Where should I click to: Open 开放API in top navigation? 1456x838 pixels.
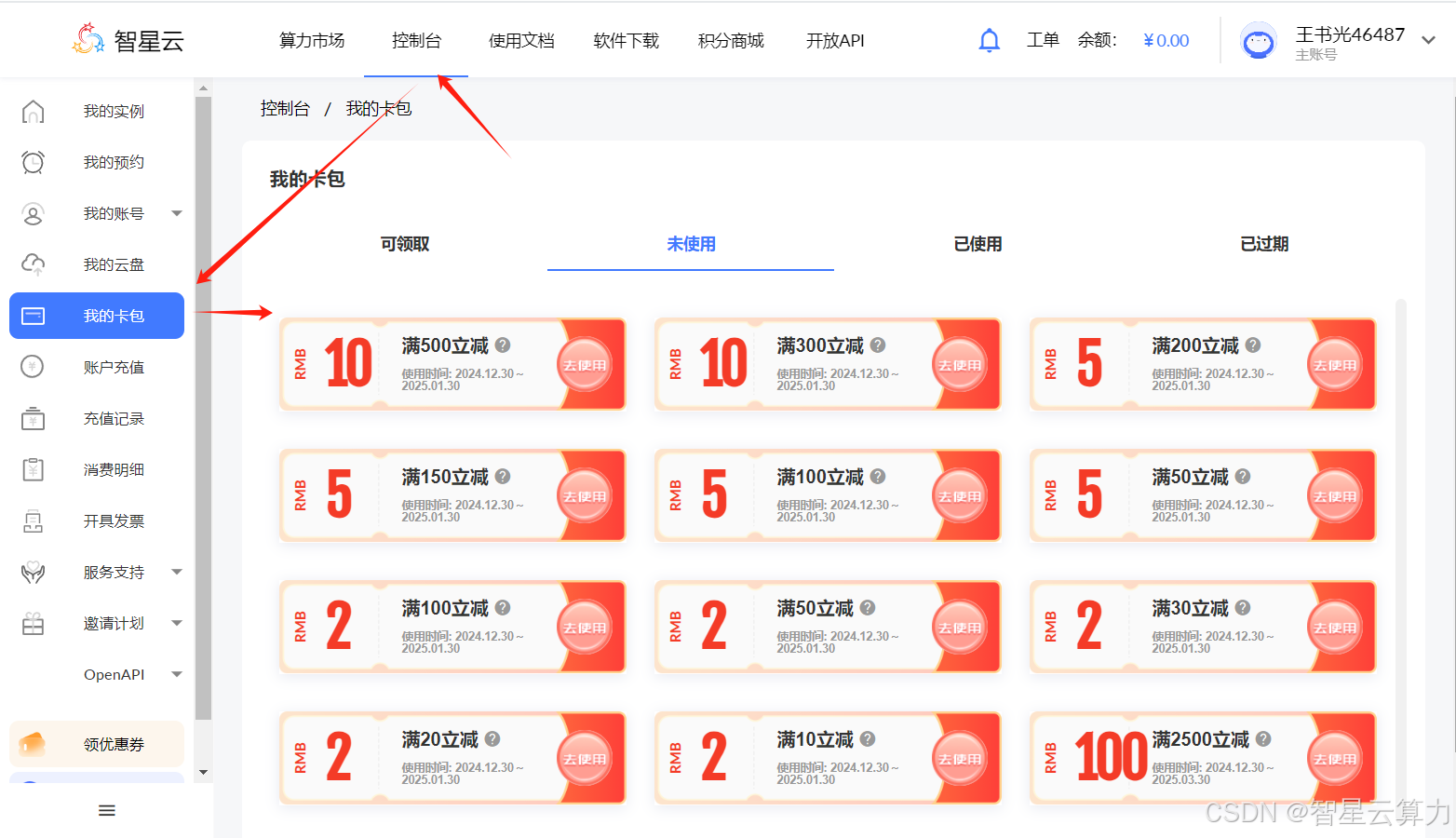point(835,41)
